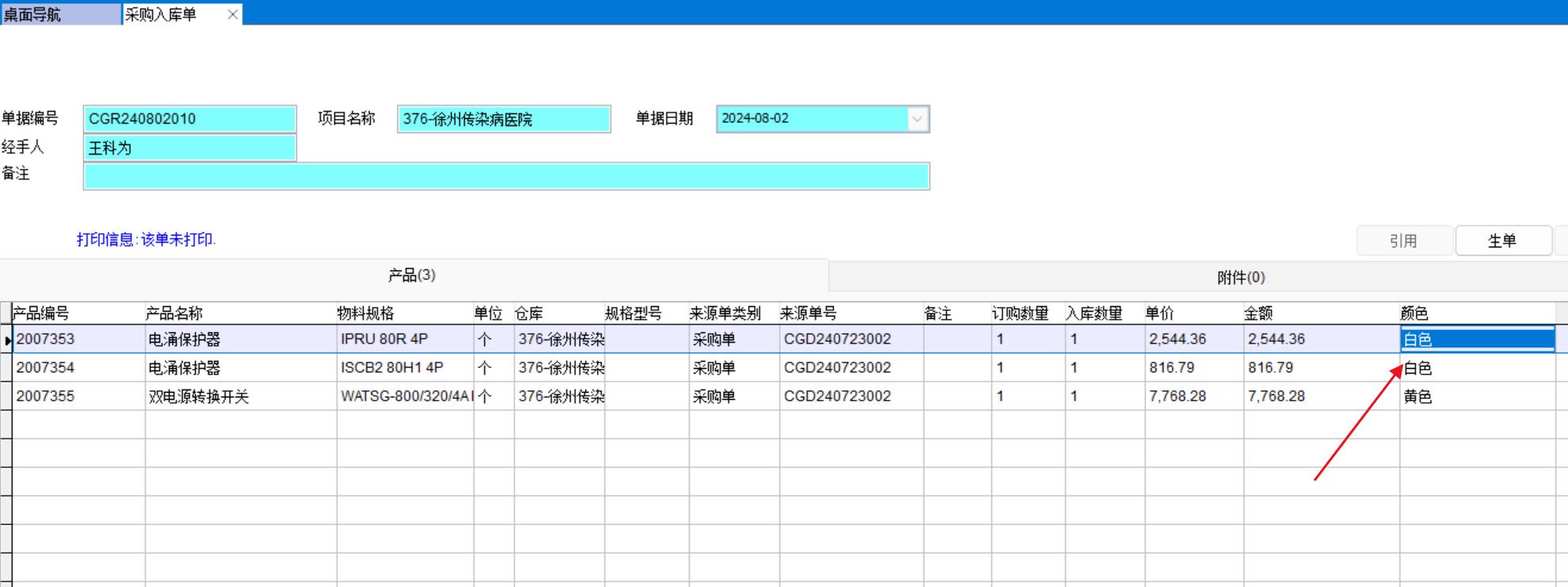
Task: Close the 采购入库单 tab
Action: click(x=233, y=14)
